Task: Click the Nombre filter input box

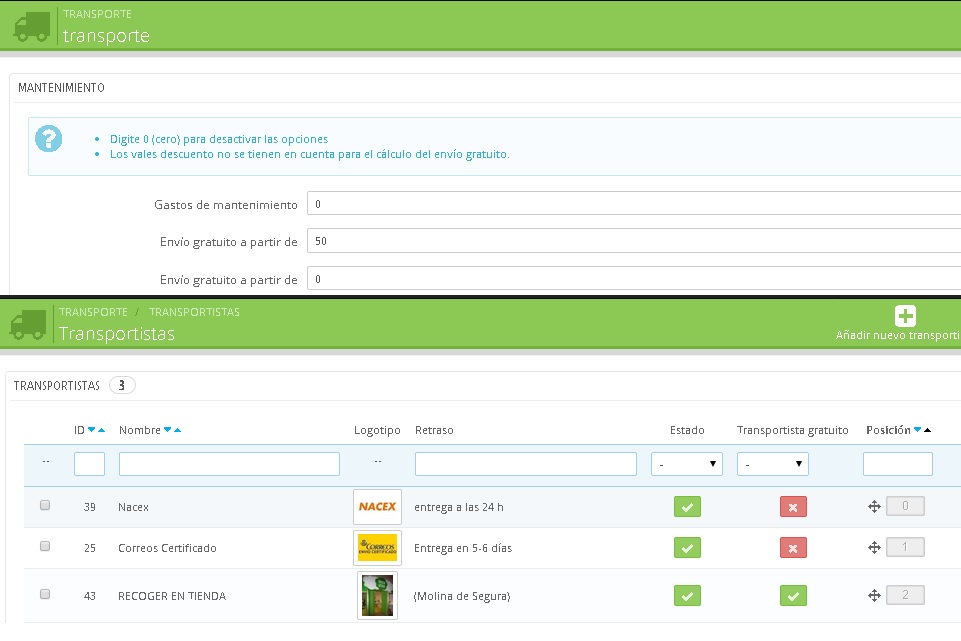Action: [229, 464]
